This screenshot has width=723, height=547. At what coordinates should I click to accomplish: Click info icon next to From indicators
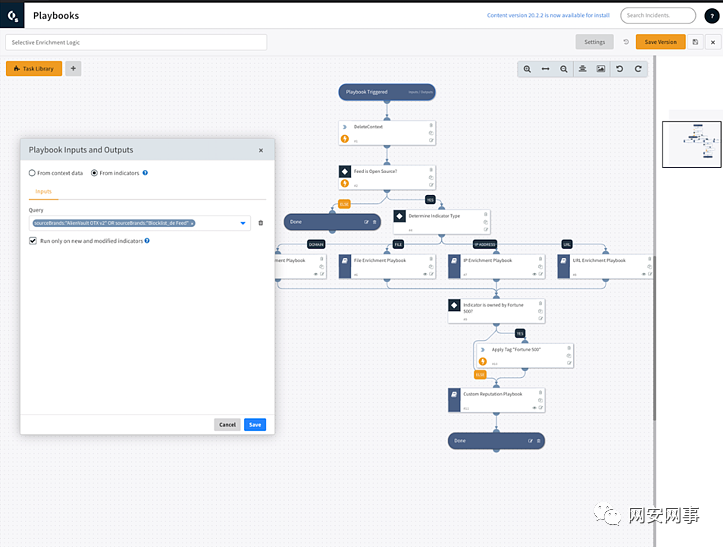[x=145, y=173]
